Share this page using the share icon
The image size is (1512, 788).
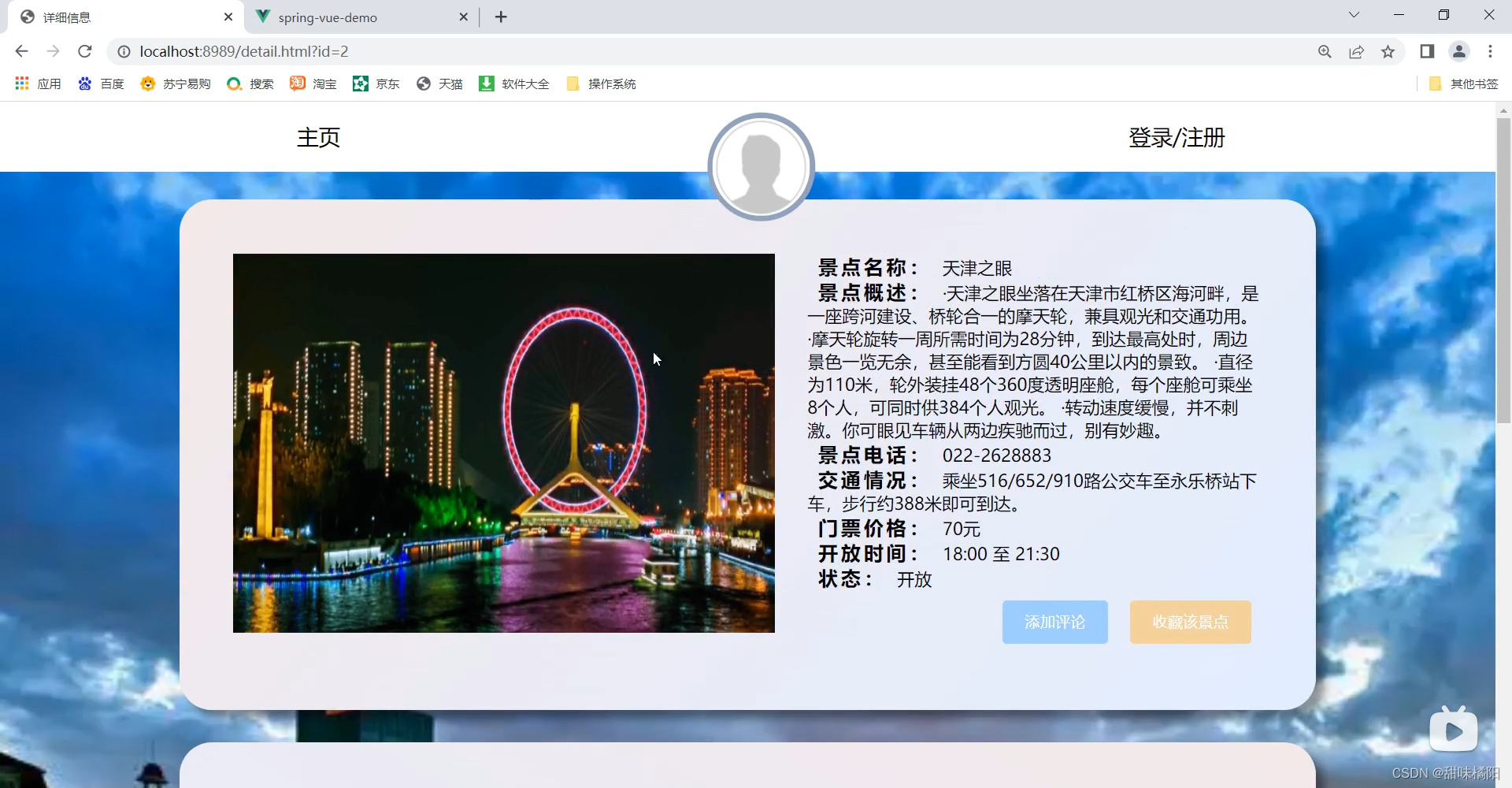click(1356, 51)
